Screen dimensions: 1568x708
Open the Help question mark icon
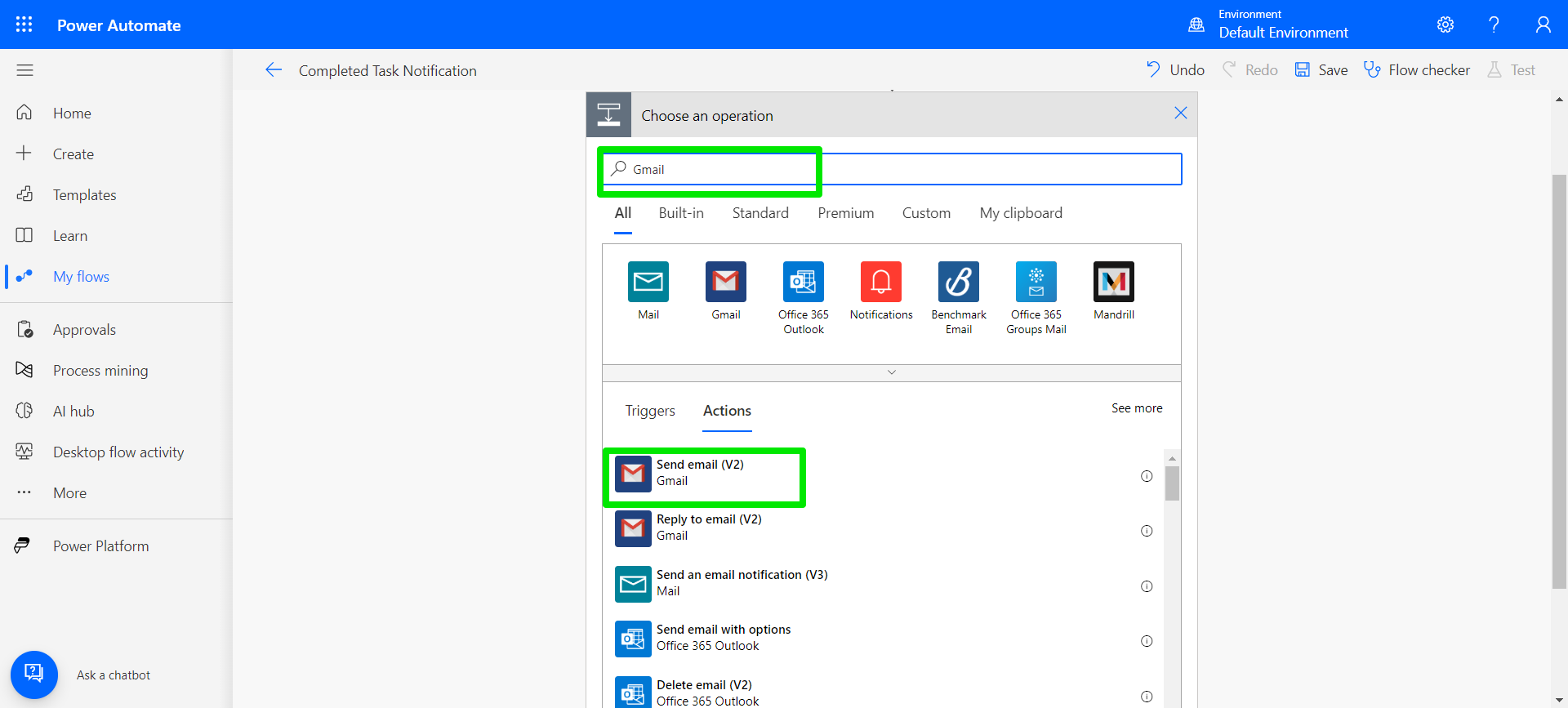click(x=1494, y=24)
